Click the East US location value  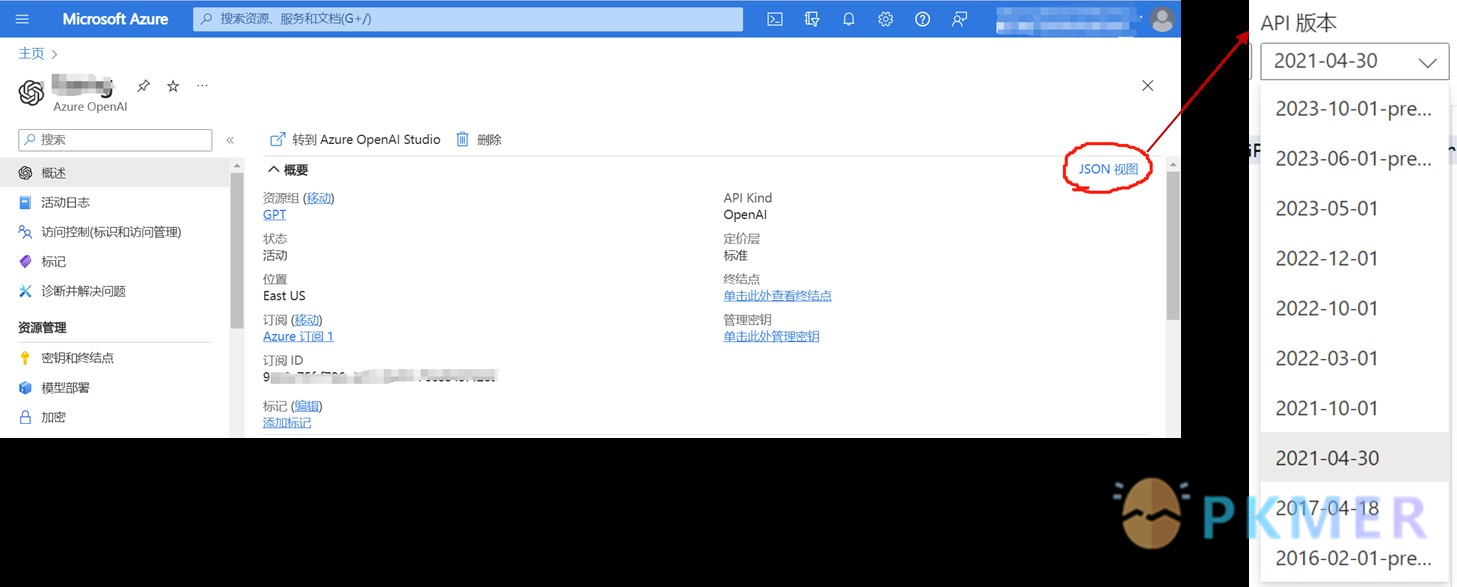[284, 296]
